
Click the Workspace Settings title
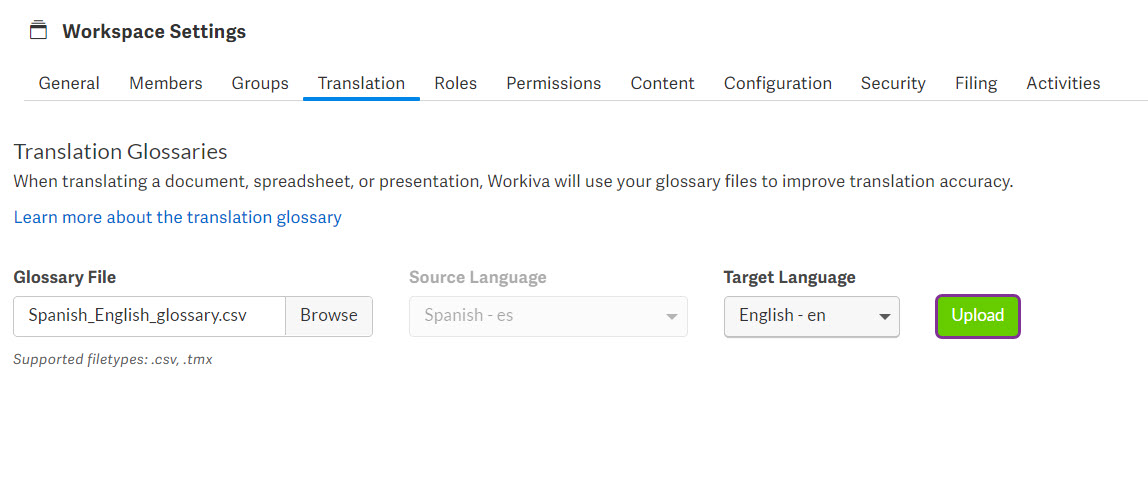pyautogui.click(x=154, y=31)
